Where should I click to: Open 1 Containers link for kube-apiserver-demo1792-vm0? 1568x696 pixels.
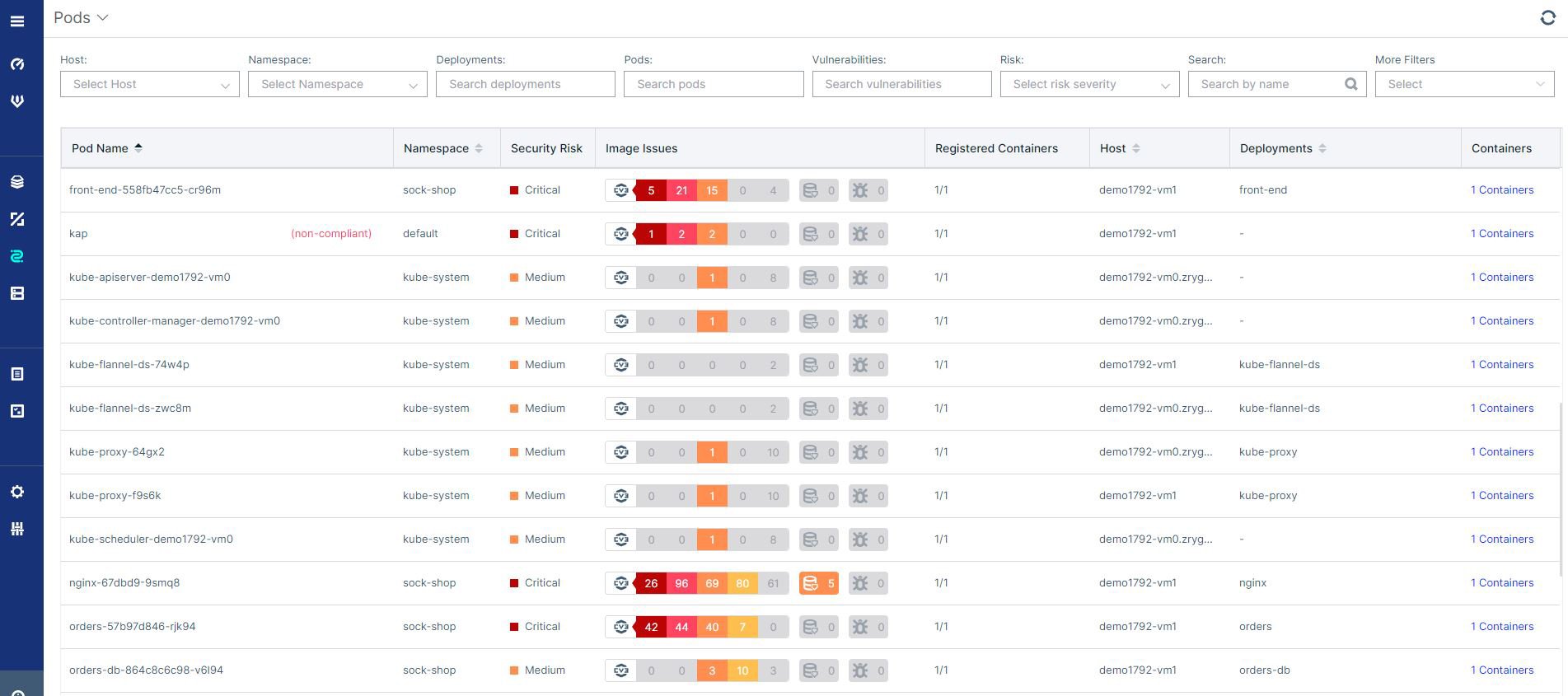point(1502,278)
